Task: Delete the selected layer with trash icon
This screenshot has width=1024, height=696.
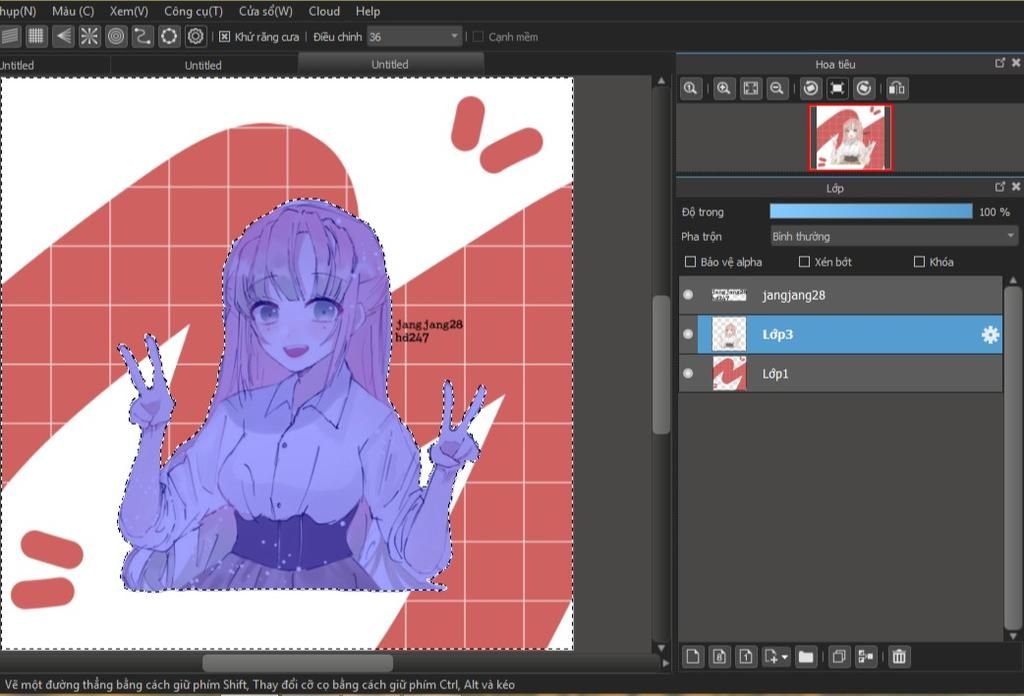Action: 899,656
